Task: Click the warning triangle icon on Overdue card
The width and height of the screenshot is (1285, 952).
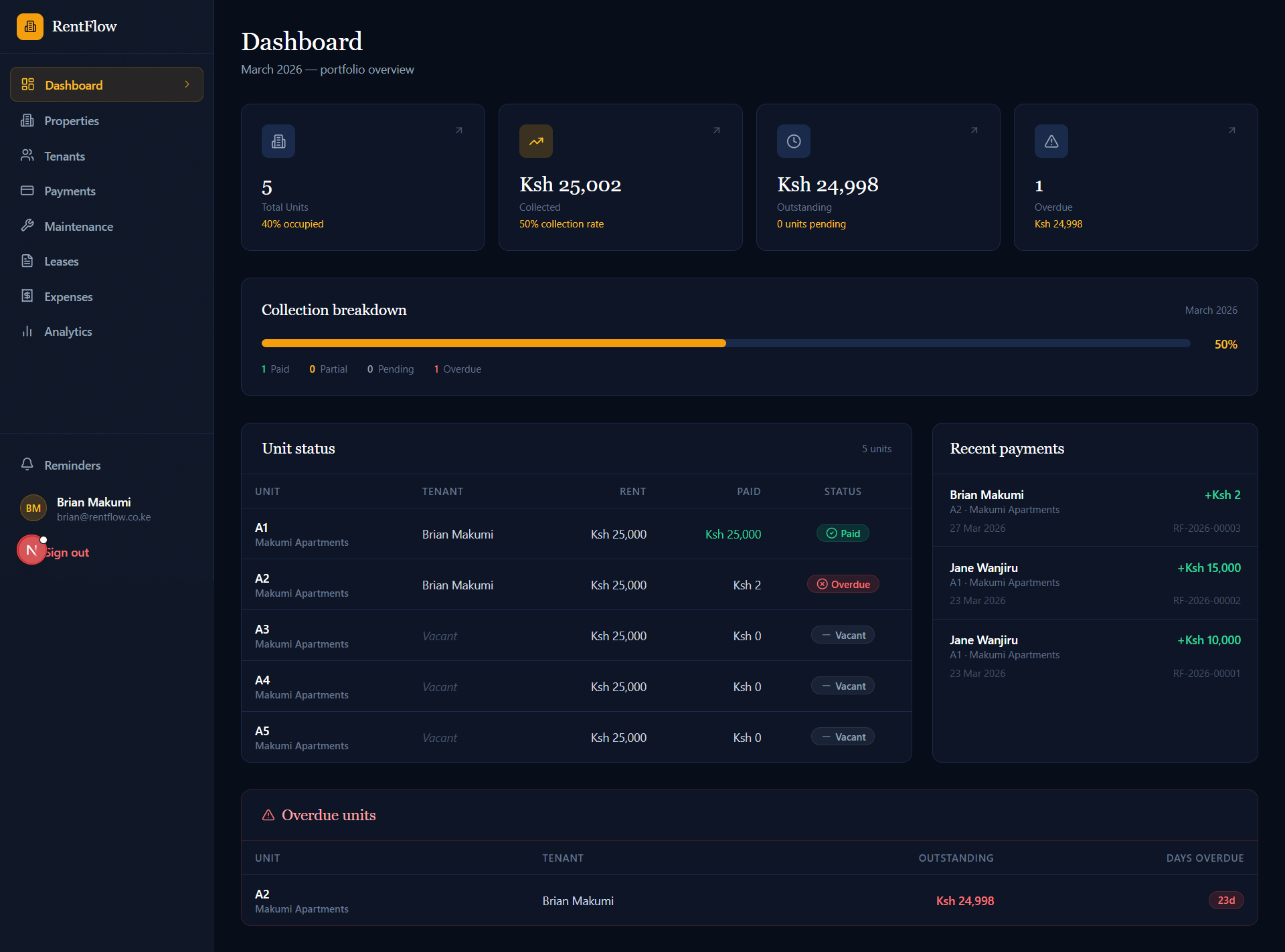Action: point(1051,141)
